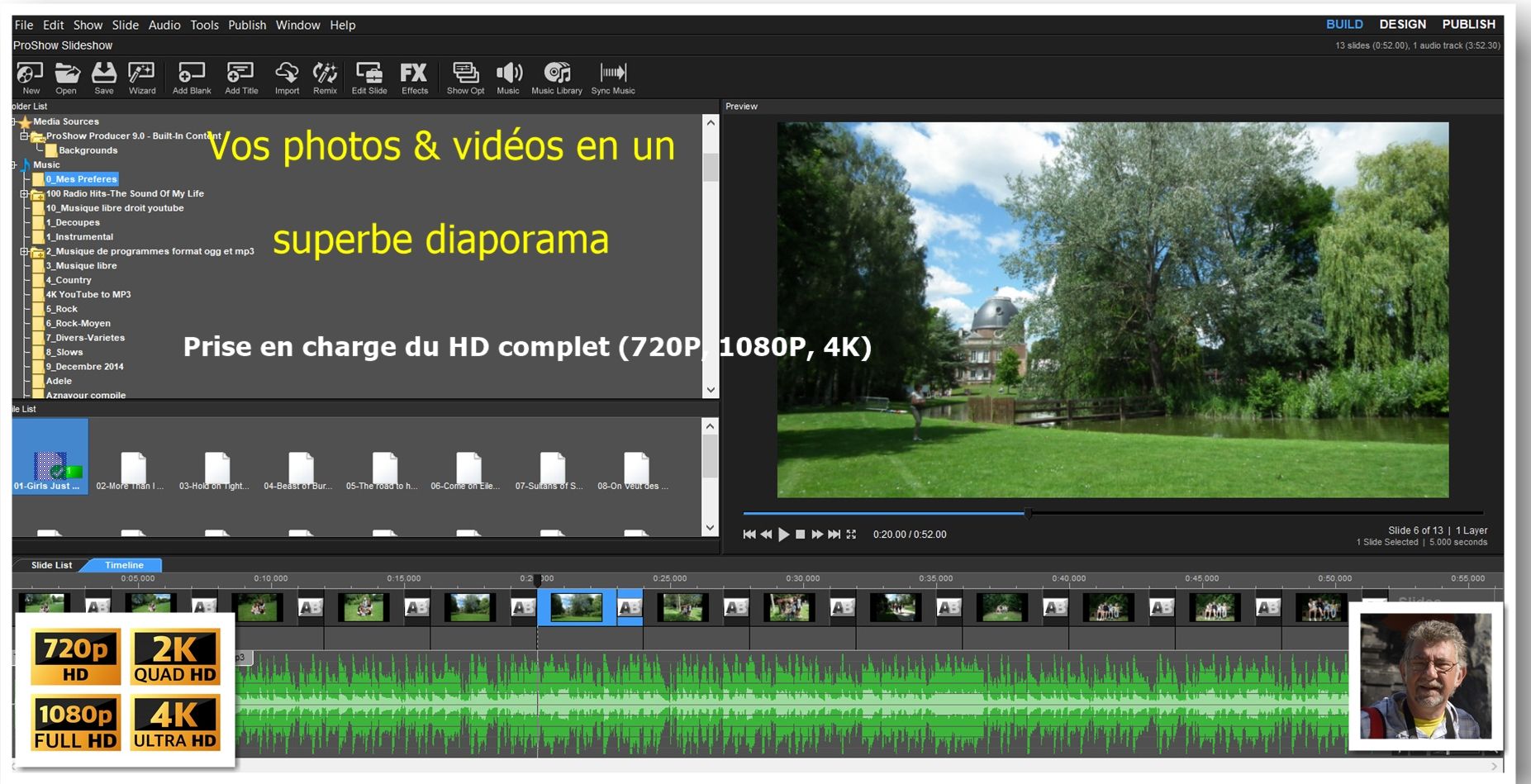Image resolution: width=1531 pixels, height=784 pixels.
Task: Click the Music speaker icon
Action: pos(508,78)
